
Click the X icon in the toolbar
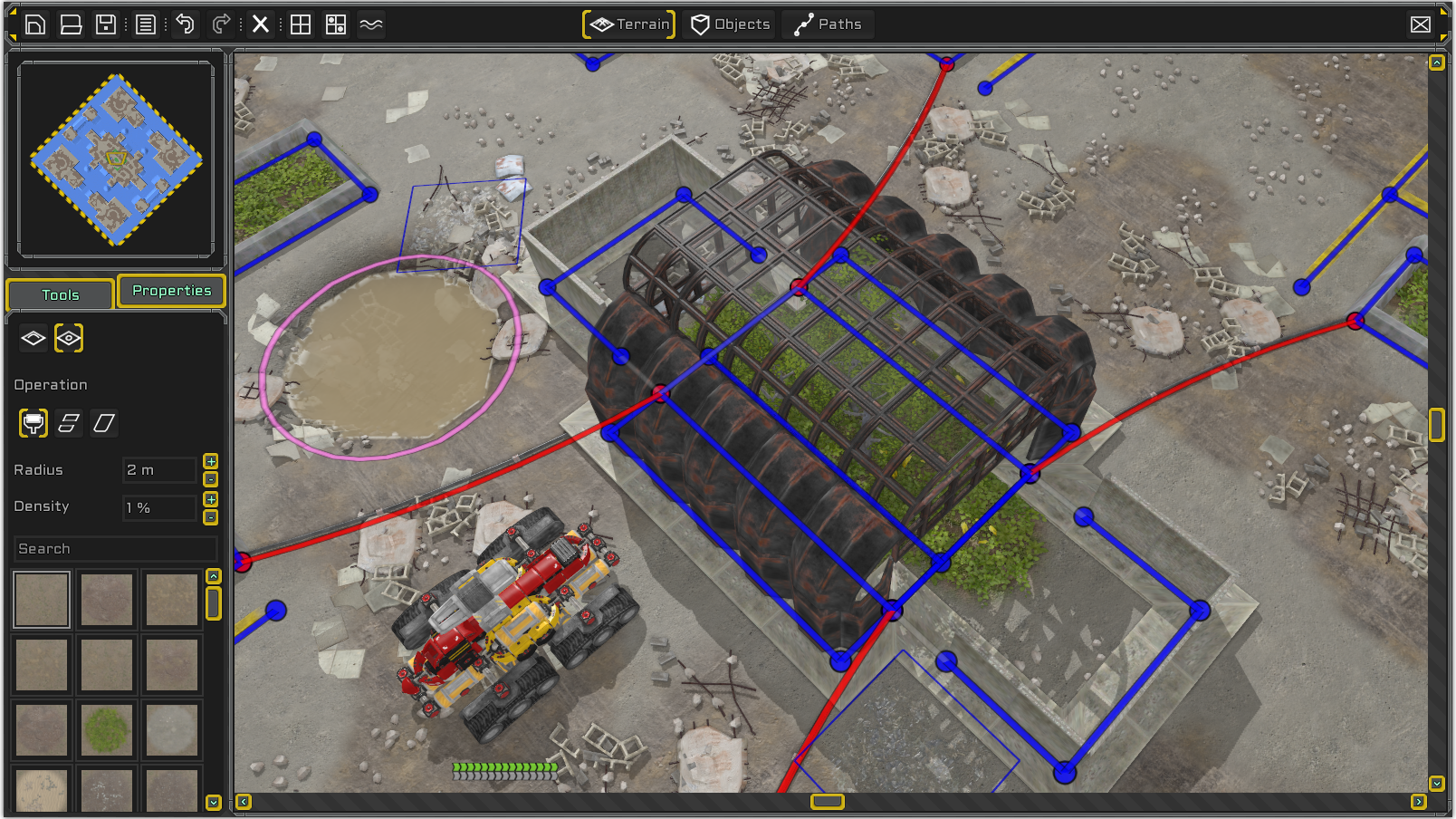261,24
